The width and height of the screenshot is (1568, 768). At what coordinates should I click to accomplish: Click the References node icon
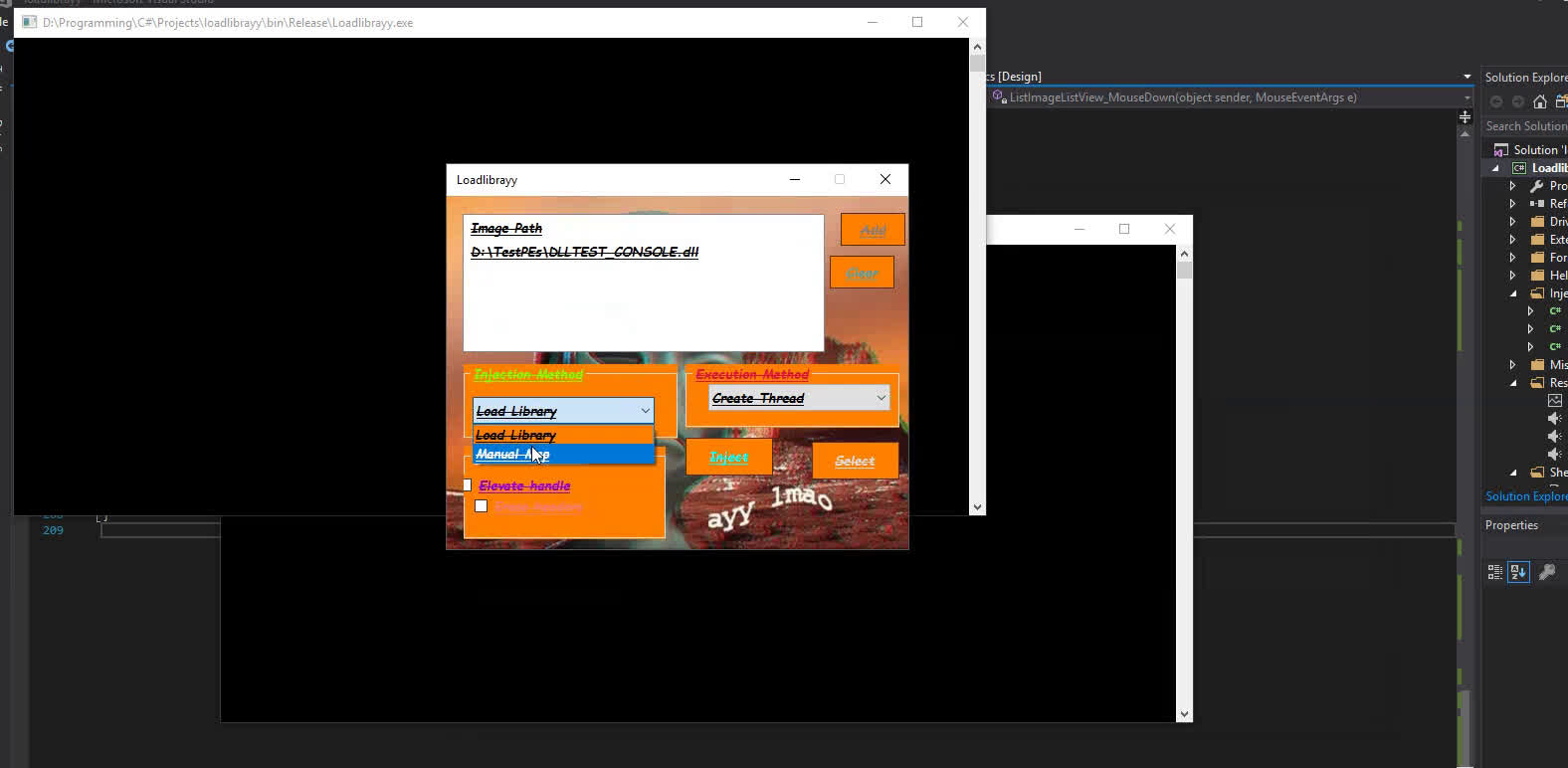[x=1537, y=204]
